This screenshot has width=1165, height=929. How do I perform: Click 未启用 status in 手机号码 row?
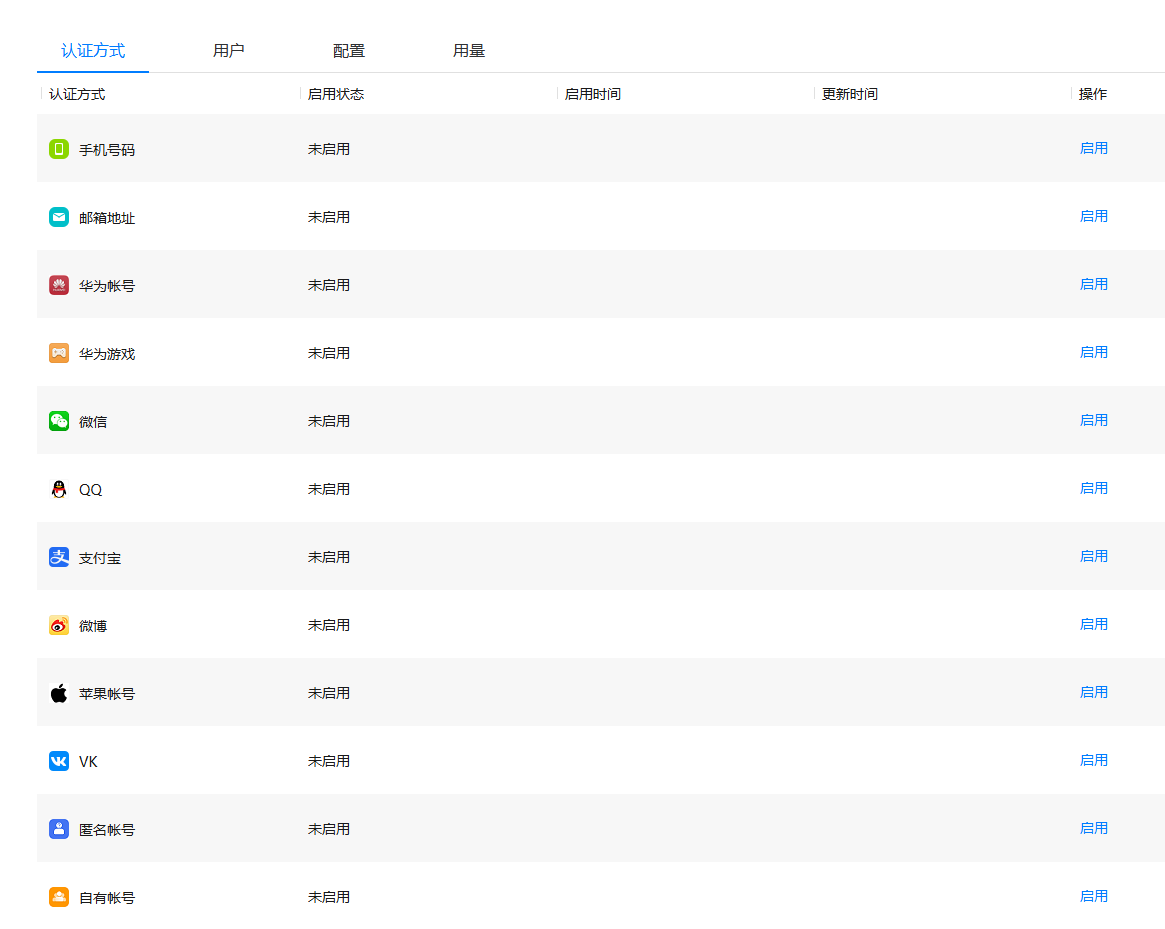coord(328,149)
